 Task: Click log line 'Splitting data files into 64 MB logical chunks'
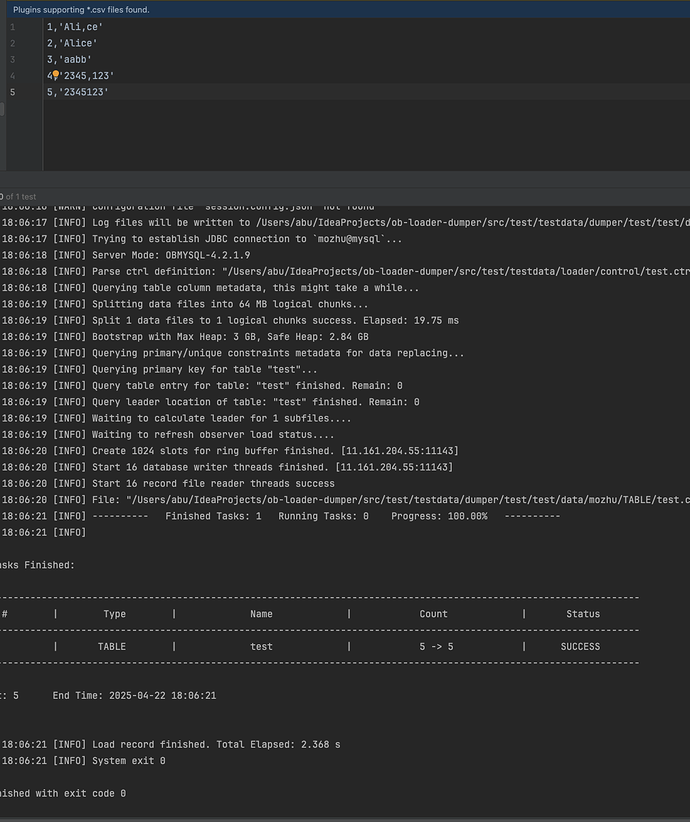coord(230,304)
